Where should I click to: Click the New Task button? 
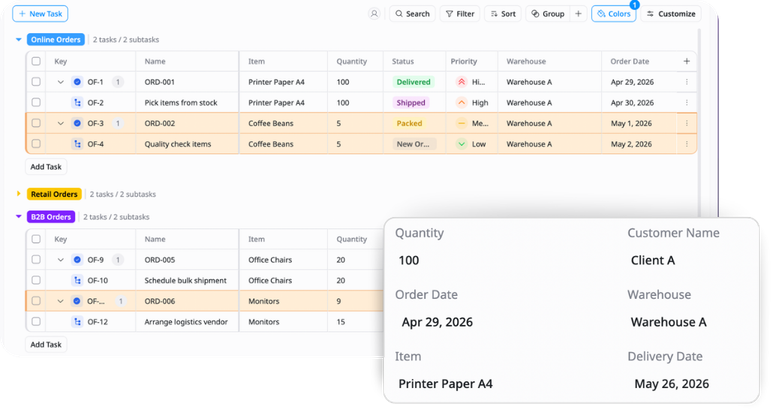point(40,14)
